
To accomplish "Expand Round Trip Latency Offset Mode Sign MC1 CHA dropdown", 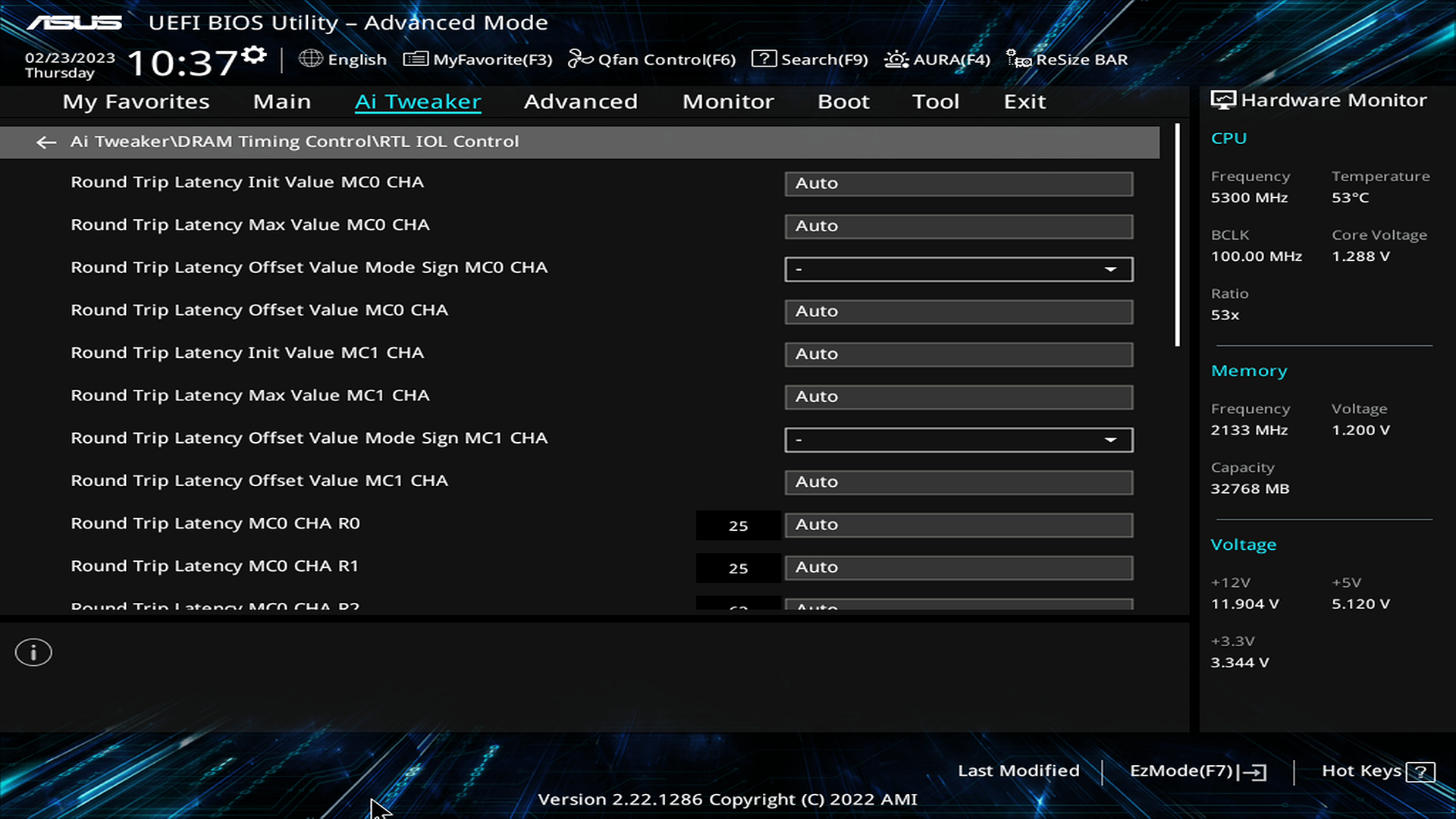I will pos(1110,440).
